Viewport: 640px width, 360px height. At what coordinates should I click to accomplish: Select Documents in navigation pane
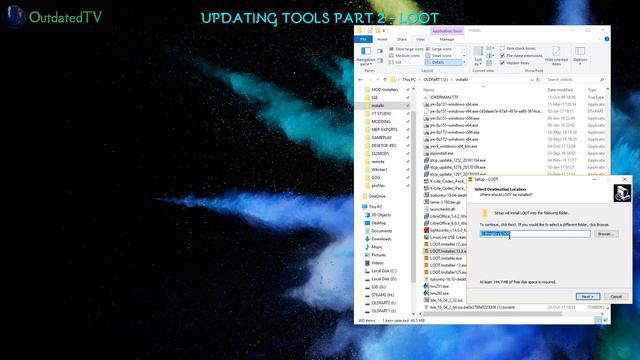click(381, 231)
